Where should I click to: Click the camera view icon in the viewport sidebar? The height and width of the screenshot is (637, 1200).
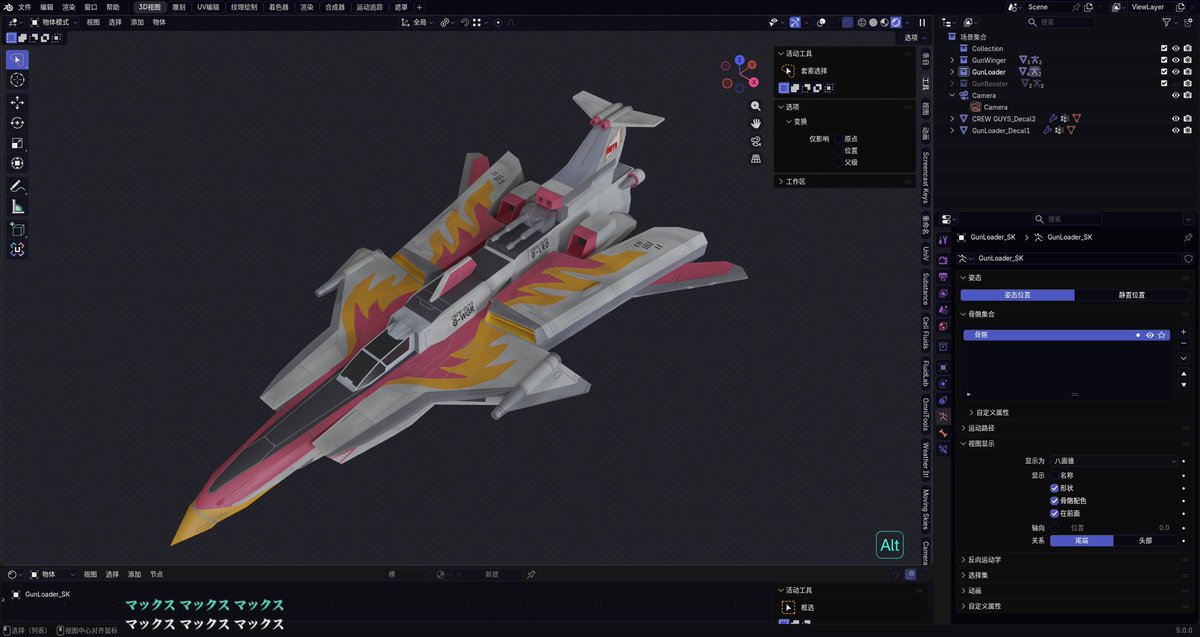point(755,141)
